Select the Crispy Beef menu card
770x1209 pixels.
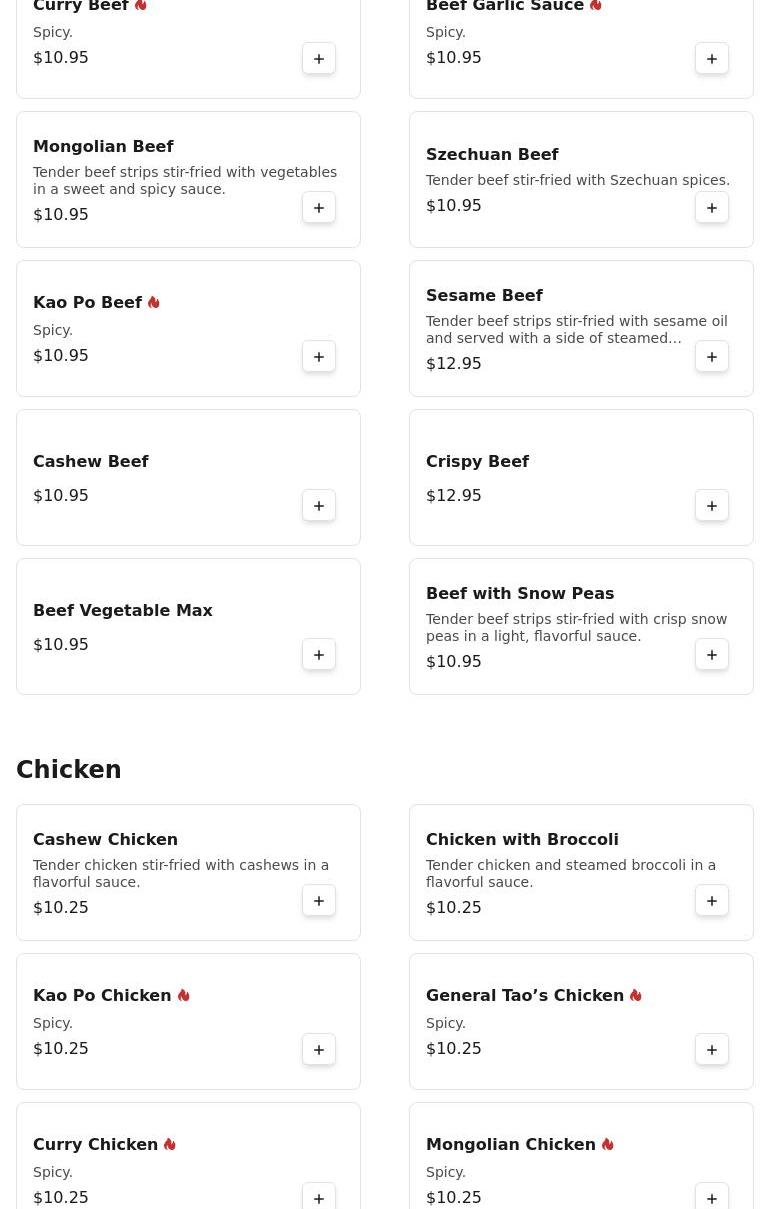coord(581,477)
